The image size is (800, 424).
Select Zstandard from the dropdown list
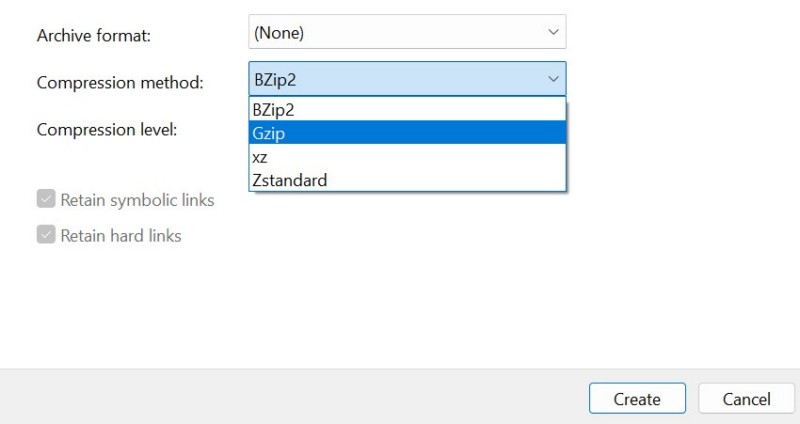[x=407, y=180]
